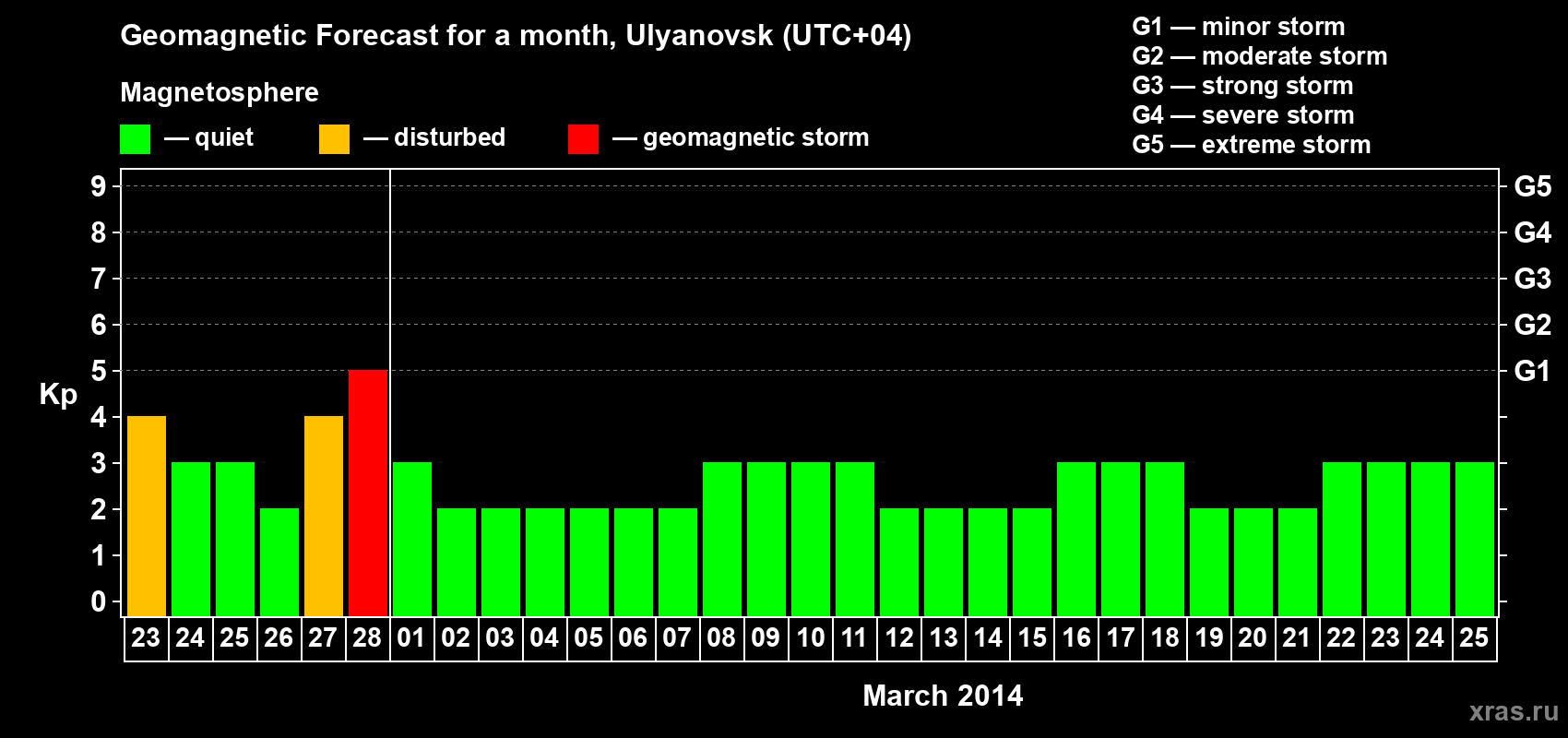Click the 'Kp' axis label
Screen dimensions: 1568x738
58,395
